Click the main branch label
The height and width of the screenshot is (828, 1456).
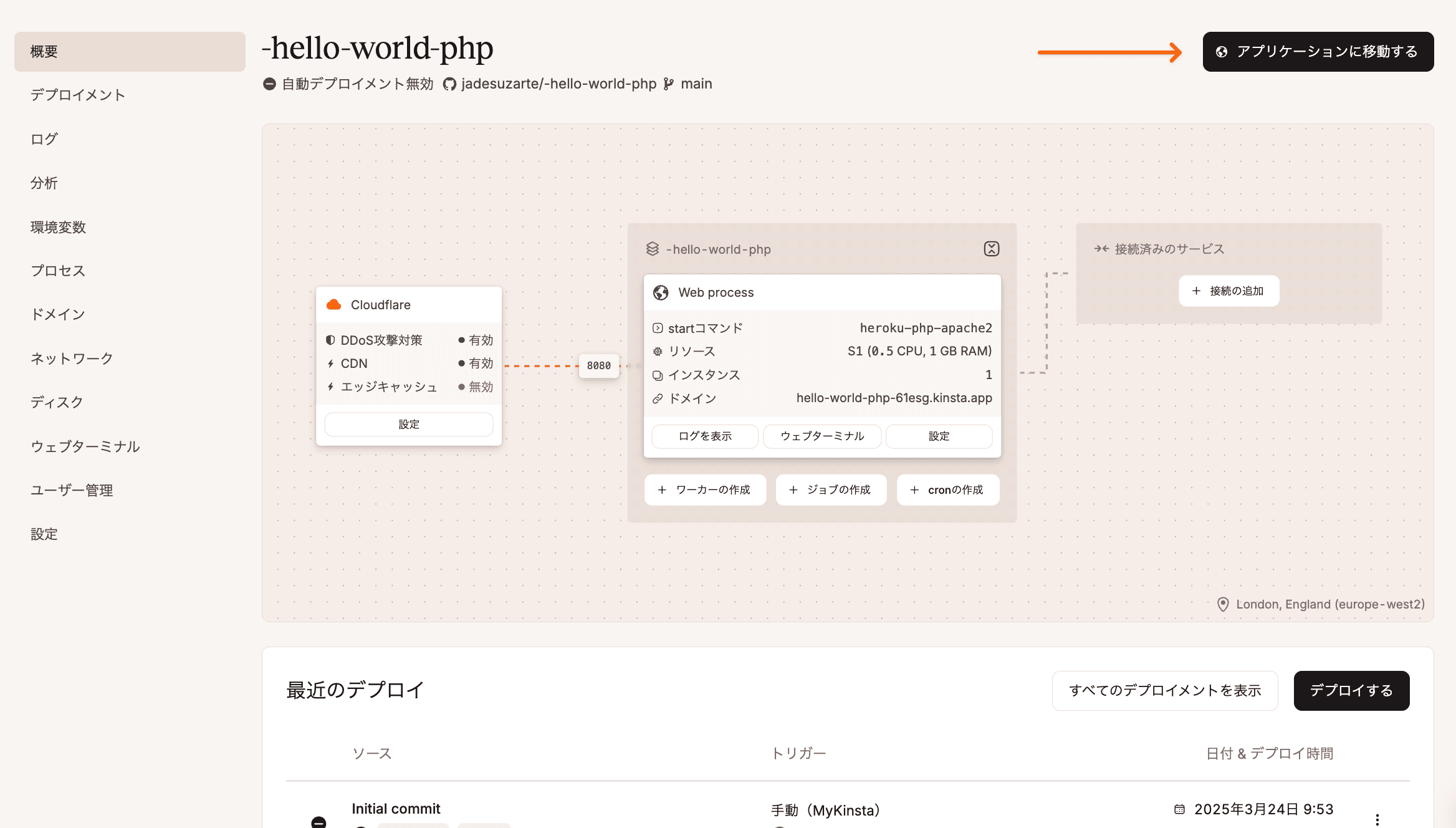(x=696, y=84)
